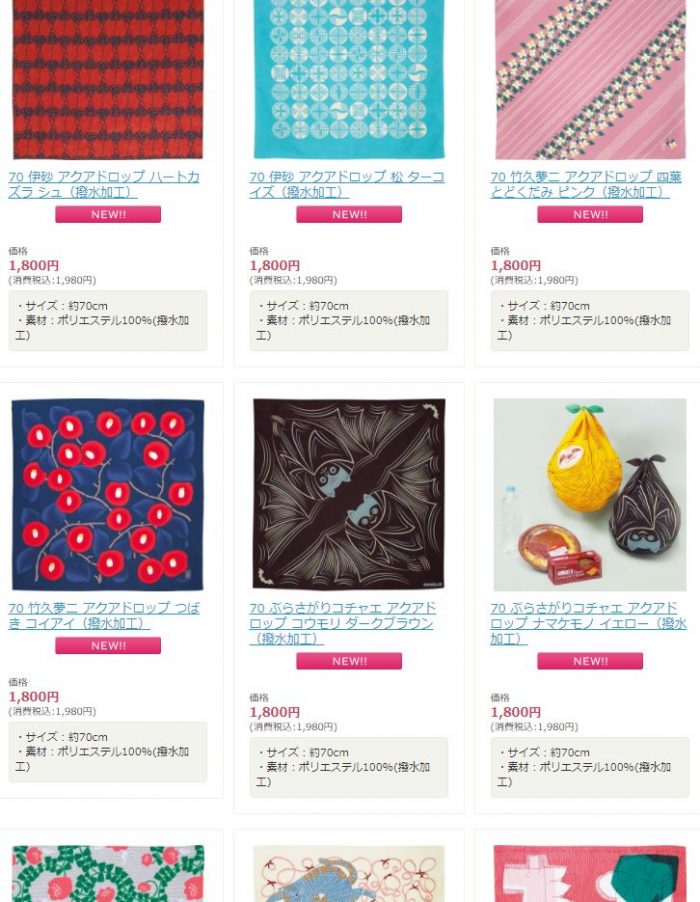Viewport: 700px width, 902px height.
Task: View the navy camellia furoshiki thumbnail
Action: coord(108,495)
